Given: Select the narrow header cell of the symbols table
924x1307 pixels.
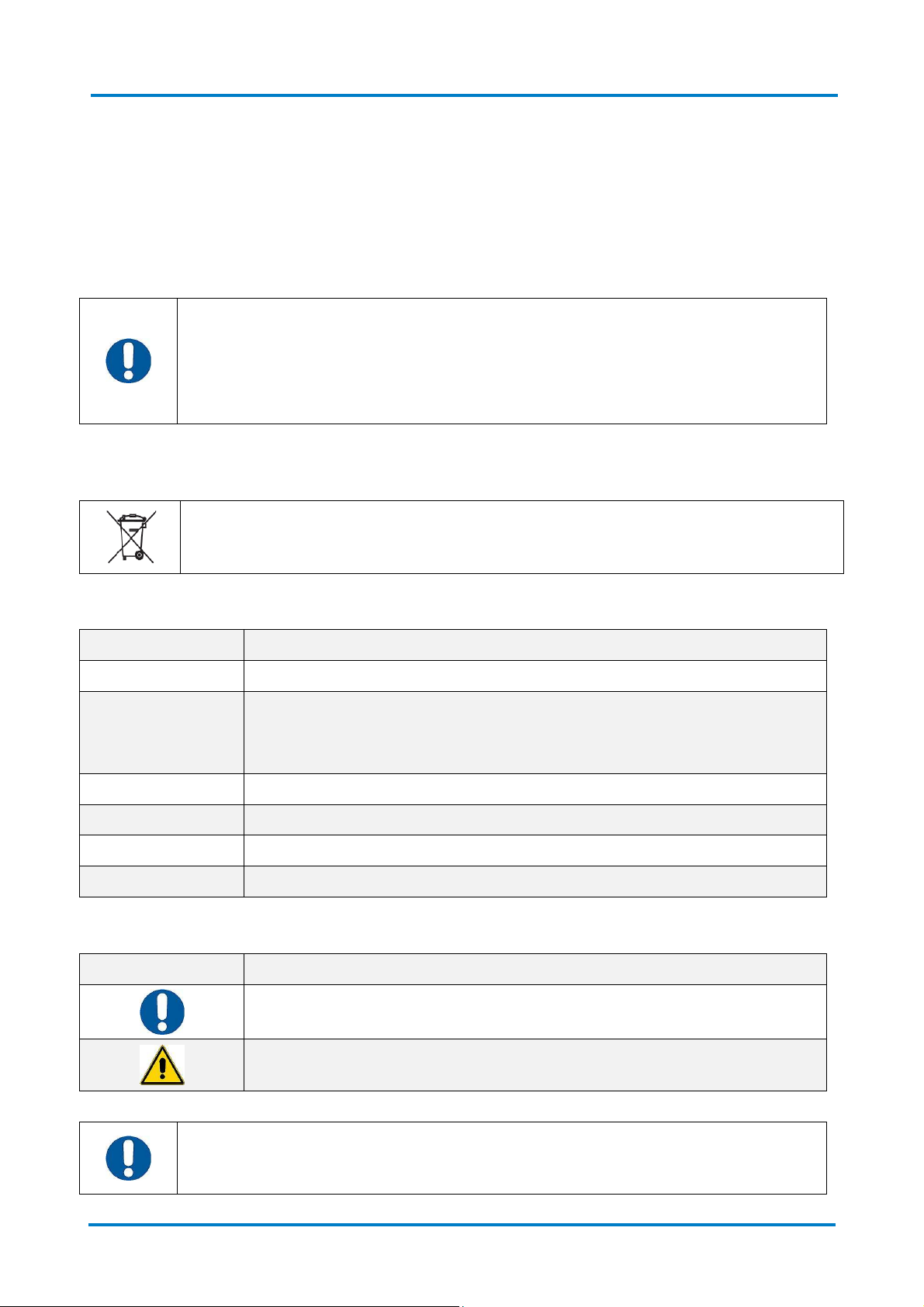Looking at the screenshot, I should (x=161, y=969).
